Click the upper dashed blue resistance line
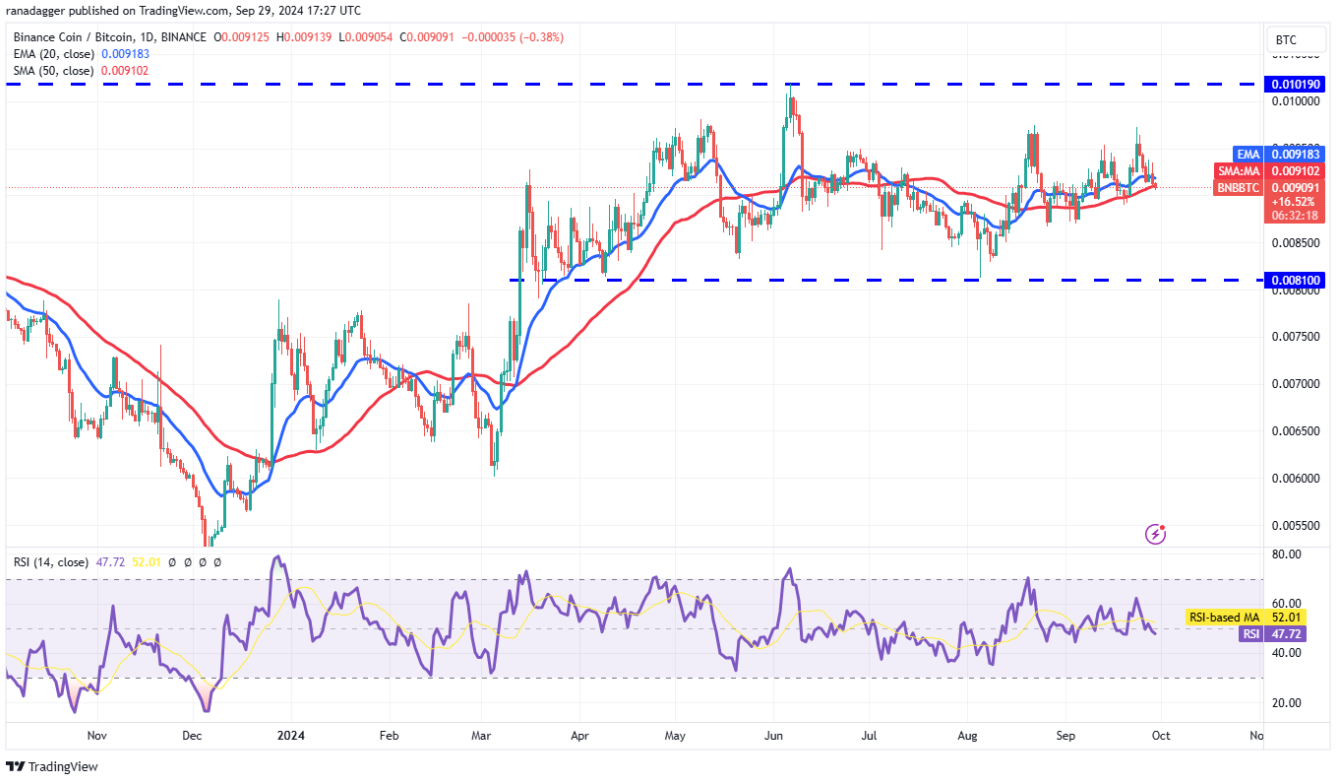Screen dimensions: 1339x780 pyautogui.click(x=400, y=85)
